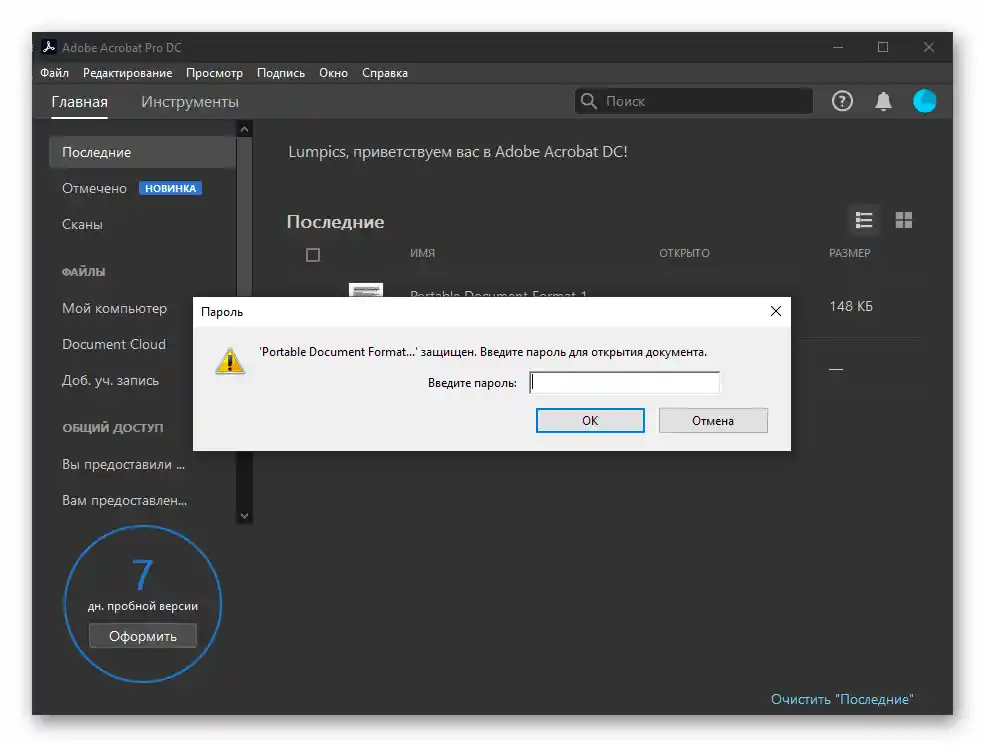Tick the select-all checkbox in the file list
The height and width of the screenshot is (747, 985).
(x=313, y=254)
